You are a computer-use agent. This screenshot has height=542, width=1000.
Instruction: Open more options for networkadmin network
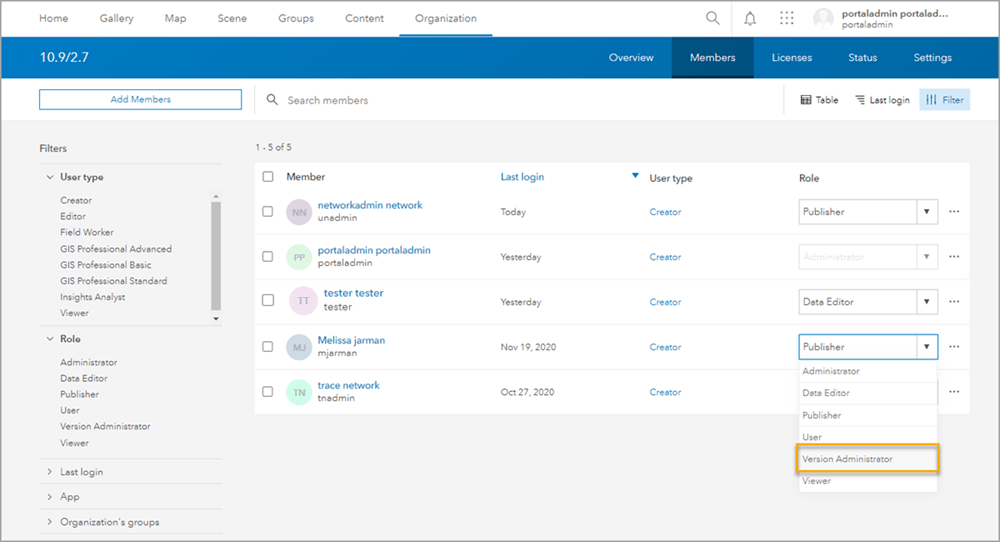(954, 212)
